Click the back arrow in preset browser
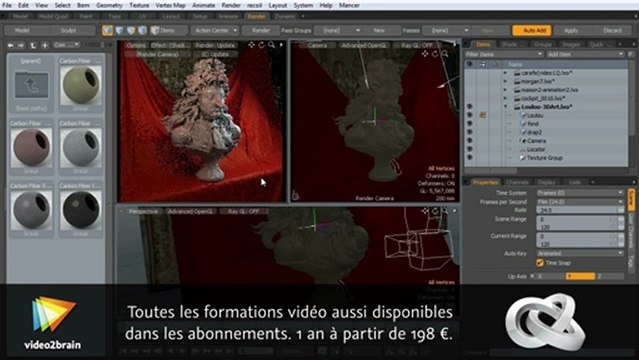Screen dimensions: 639x360 tap(11, 45)
